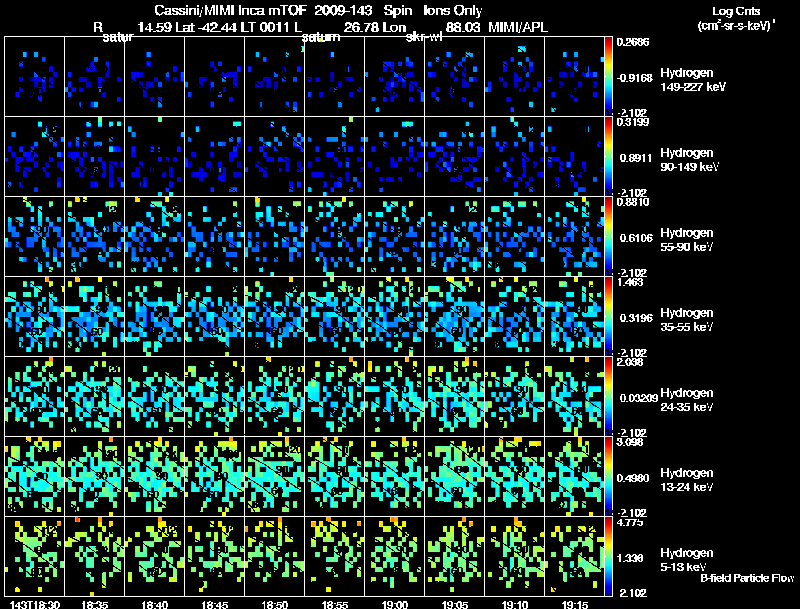
Task: Select the Hydrogen 90-149 keV panel at 18:35
Action: coord(94,156)
